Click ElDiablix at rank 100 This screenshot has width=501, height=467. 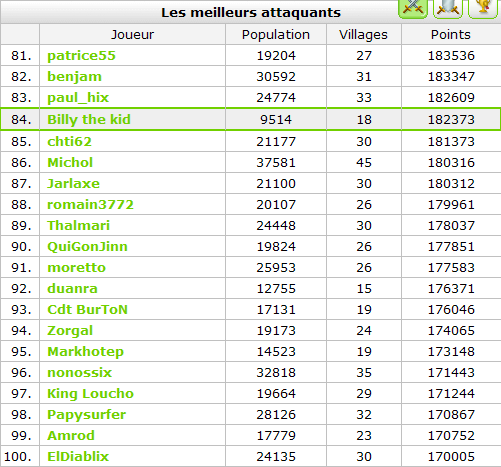click(x=78, y=456)
